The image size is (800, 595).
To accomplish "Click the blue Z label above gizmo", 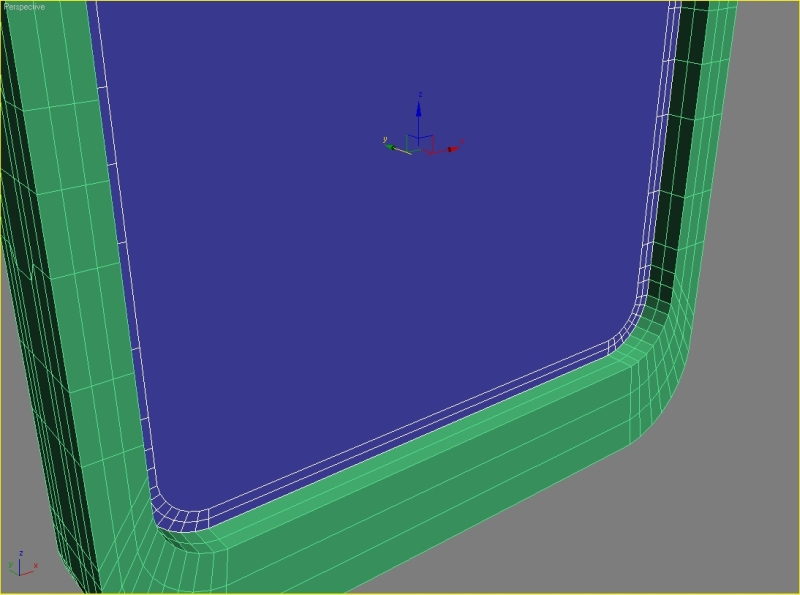I will [420, 93].
